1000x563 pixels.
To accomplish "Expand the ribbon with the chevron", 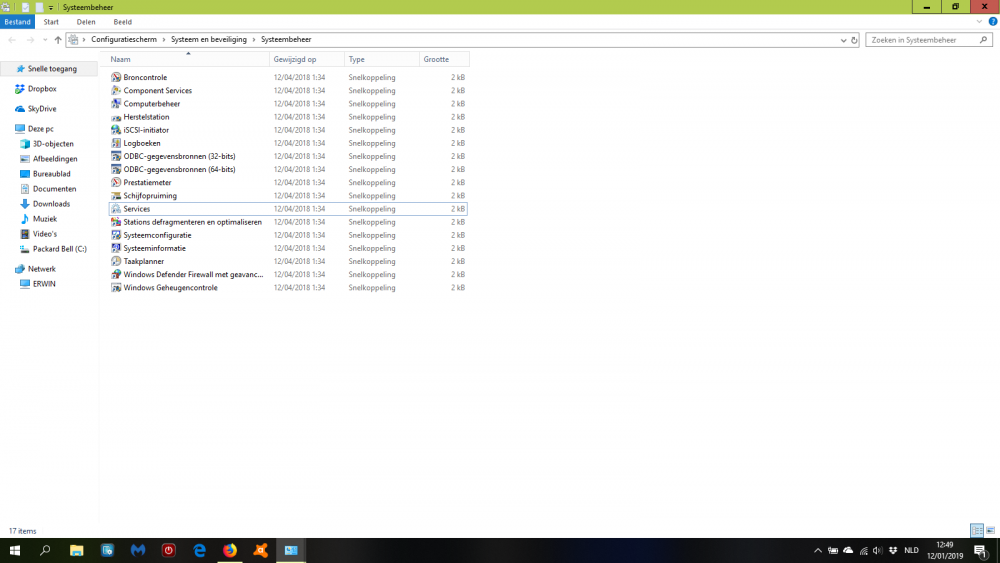I will pyautogui.click(x=979, y=21).
